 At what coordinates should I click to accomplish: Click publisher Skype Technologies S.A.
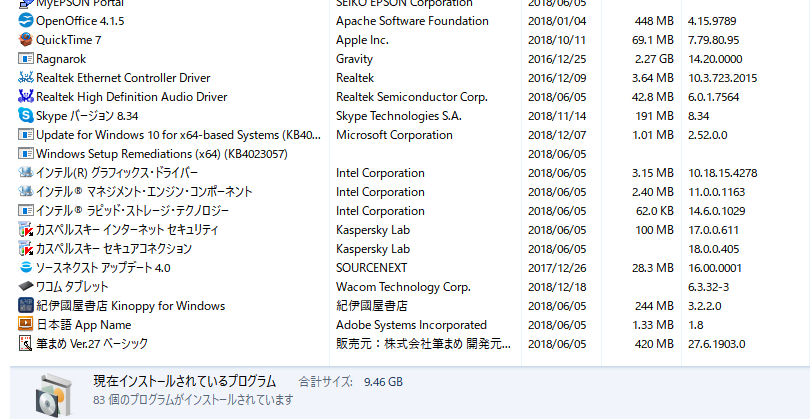click(399, 116)
